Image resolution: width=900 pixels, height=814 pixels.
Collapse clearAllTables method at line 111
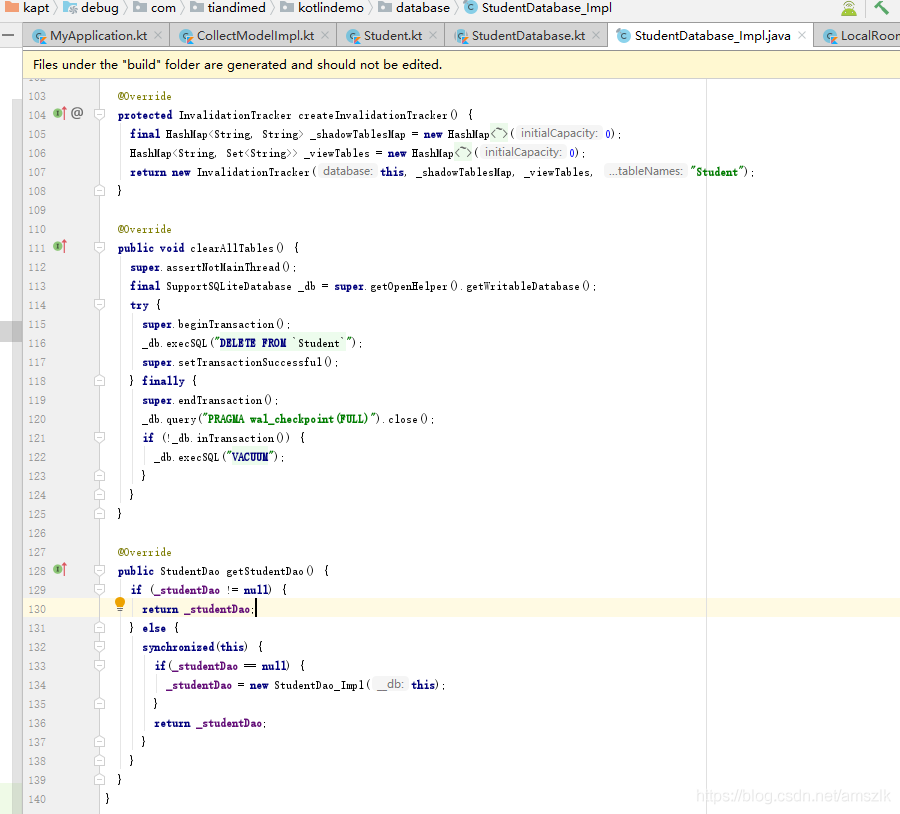(99, 247)
